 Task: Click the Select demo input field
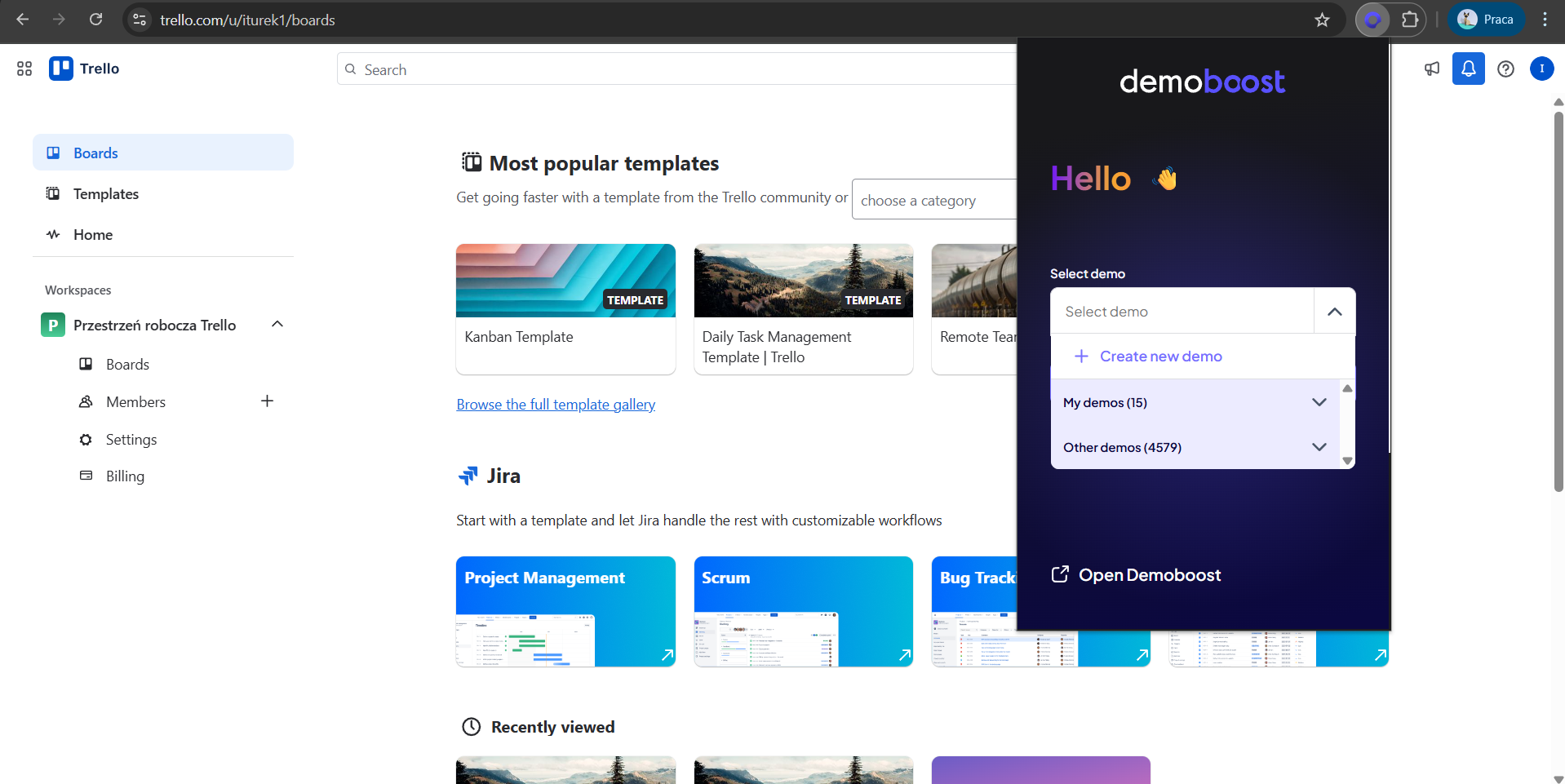point(1182,312)
